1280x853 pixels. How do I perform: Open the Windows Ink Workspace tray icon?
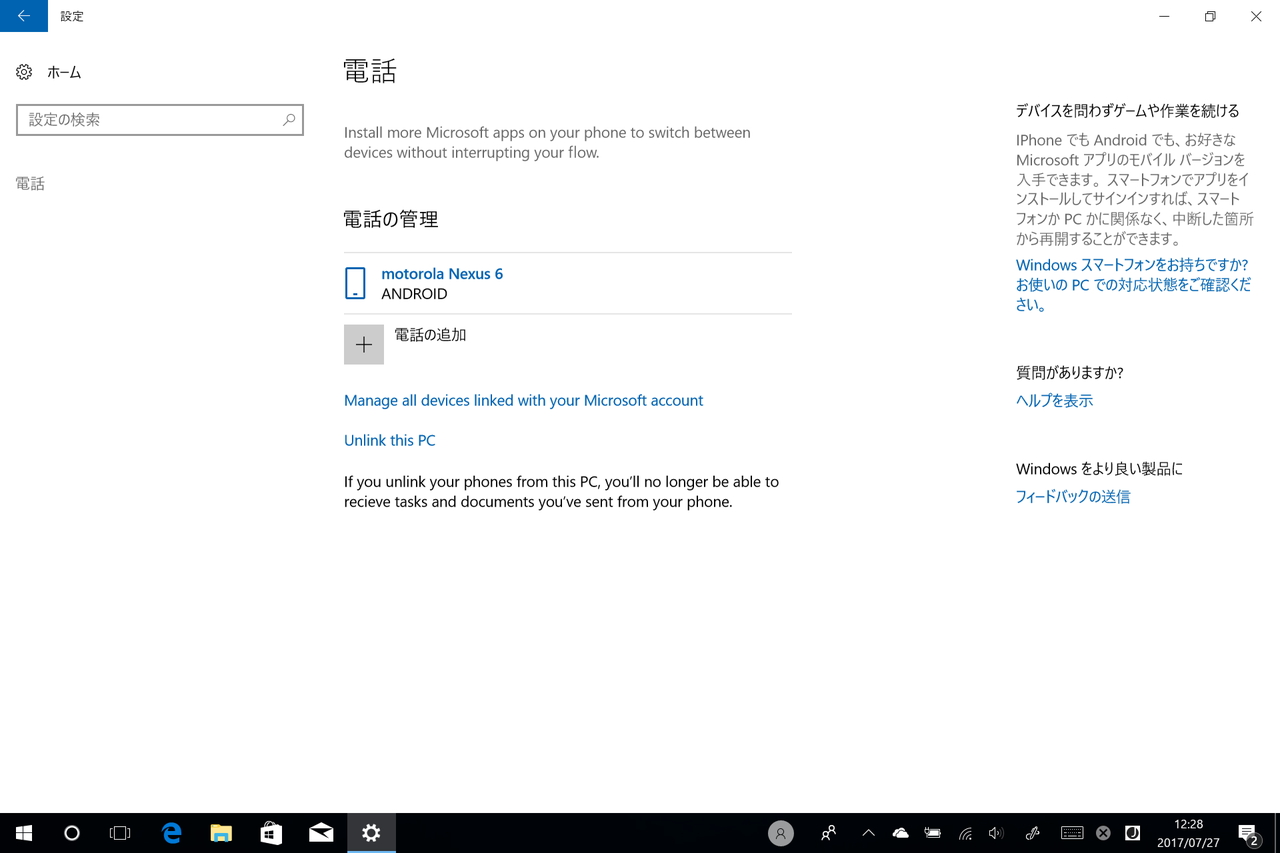(x=1032, y=832)
